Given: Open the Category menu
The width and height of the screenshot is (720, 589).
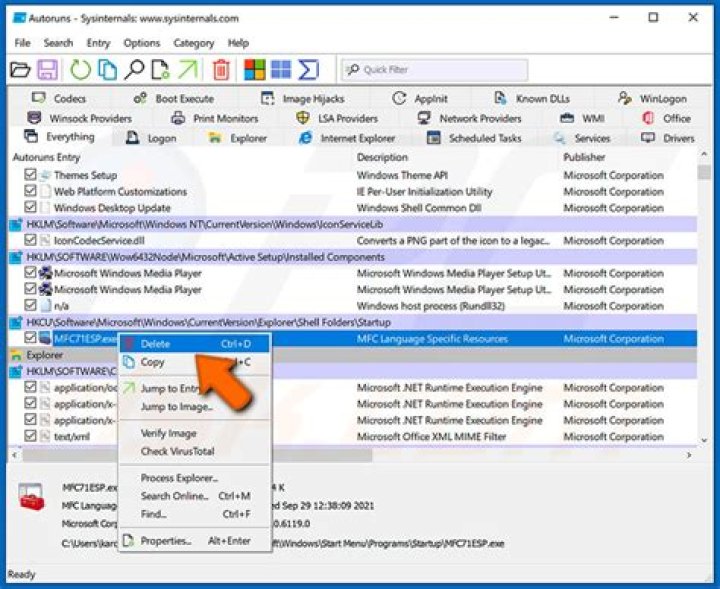Looking at the screenshot, I should click(x=193, y=43).
